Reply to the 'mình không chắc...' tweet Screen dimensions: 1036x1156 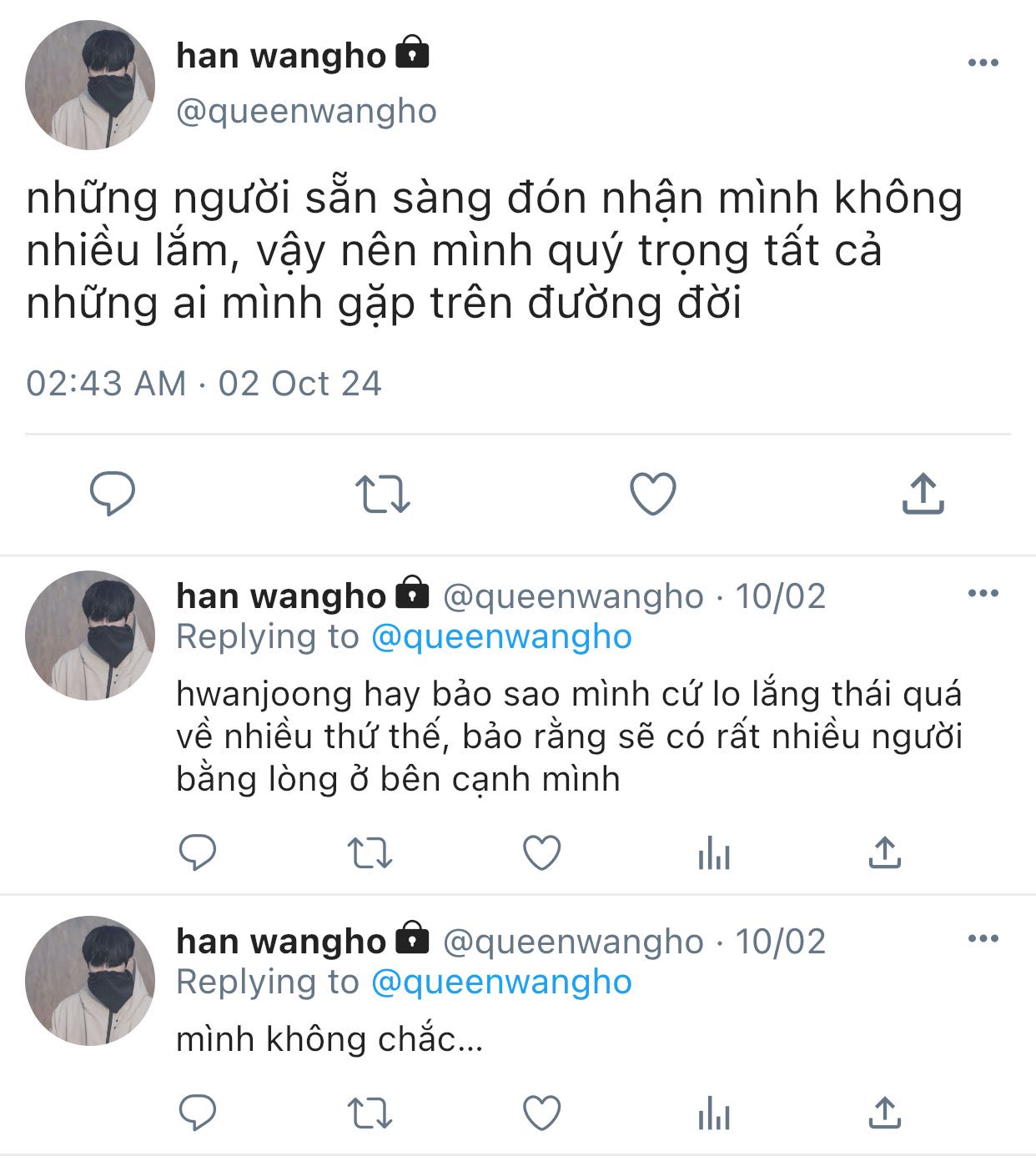[198, 1113]
